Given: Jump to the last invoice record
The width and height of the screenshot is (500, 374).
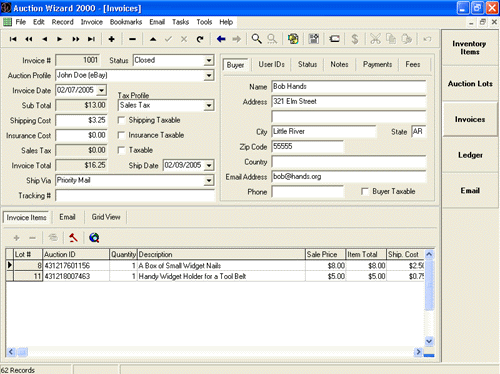Looking at the screenshot, I should [91, 39].
